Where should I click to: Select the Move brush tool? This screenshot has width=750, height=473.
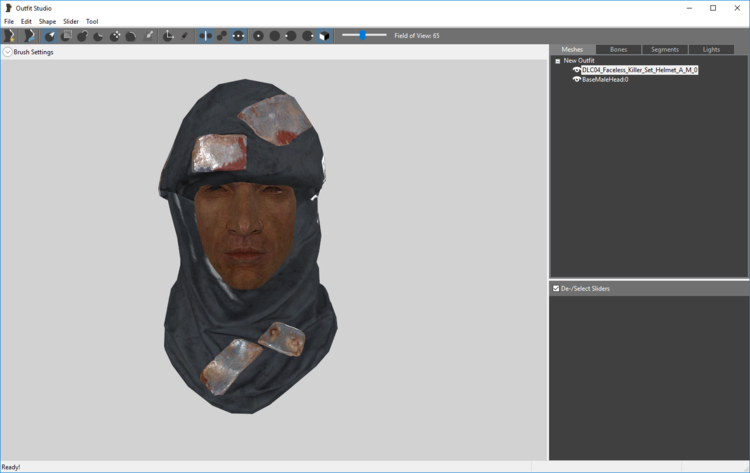coord(115,35)
